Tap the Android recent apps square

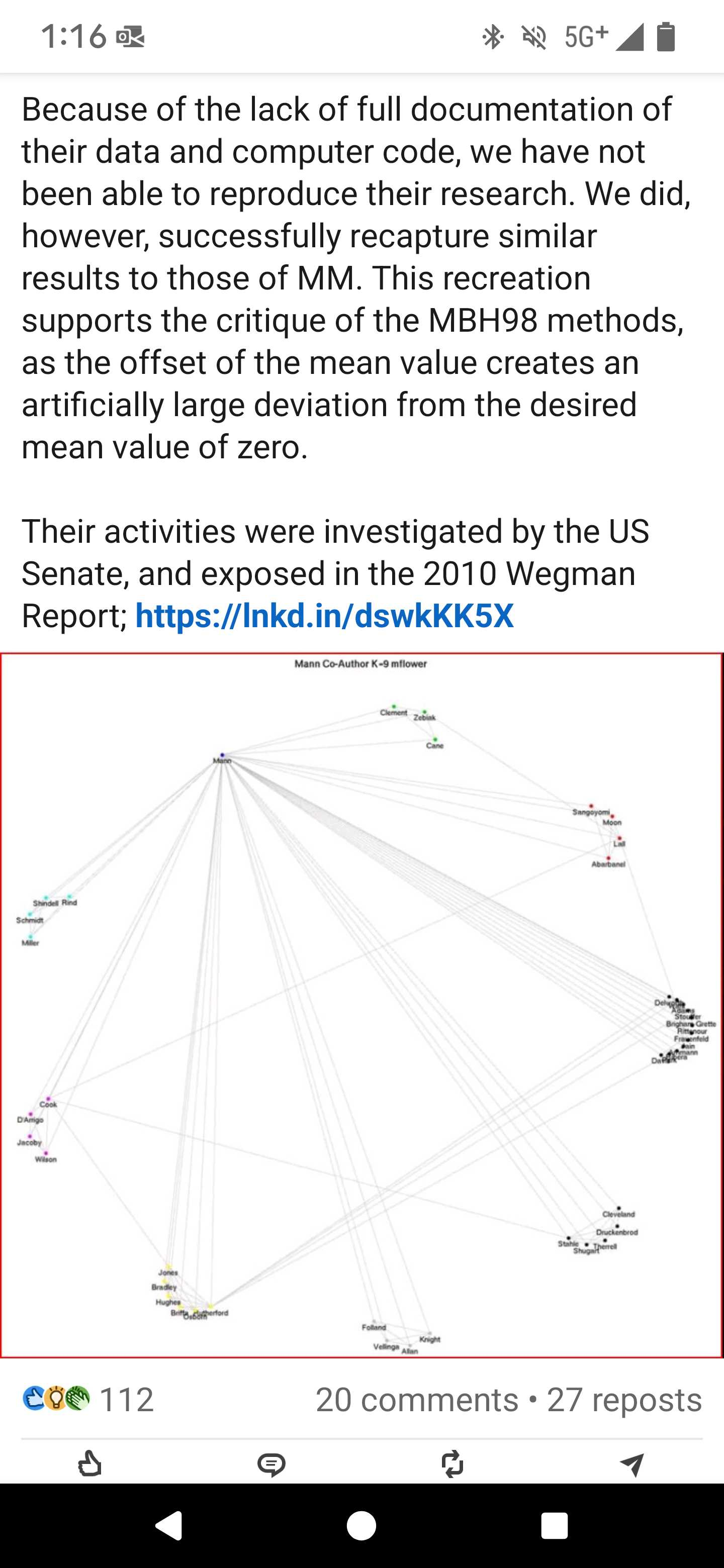(554, 1526)
